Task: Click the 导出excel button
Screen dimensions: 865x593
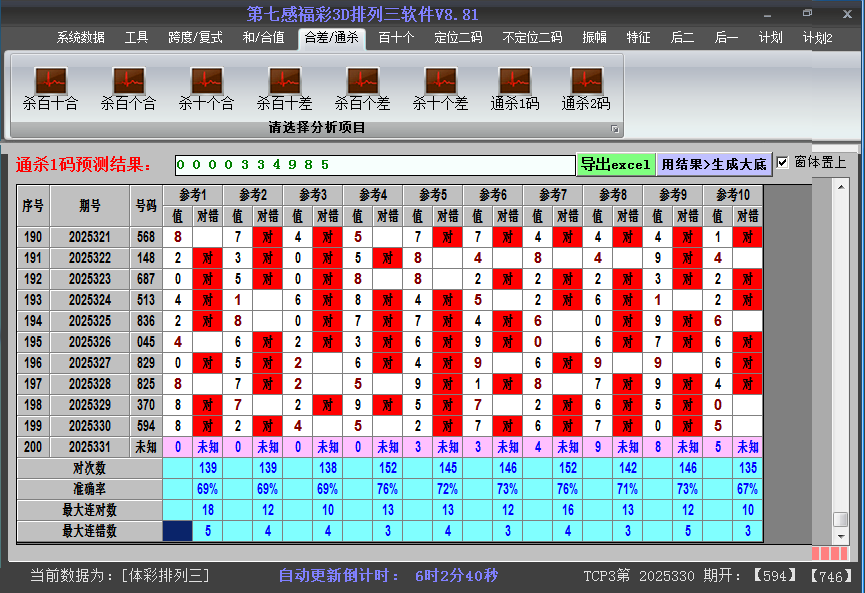Action: tap(616, 163)
